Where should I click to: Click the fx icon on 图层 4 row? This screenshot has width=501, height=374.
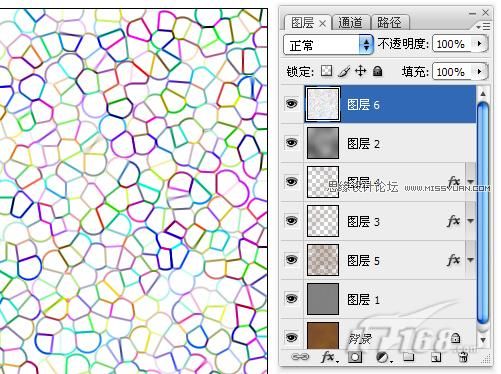point(454,182)
